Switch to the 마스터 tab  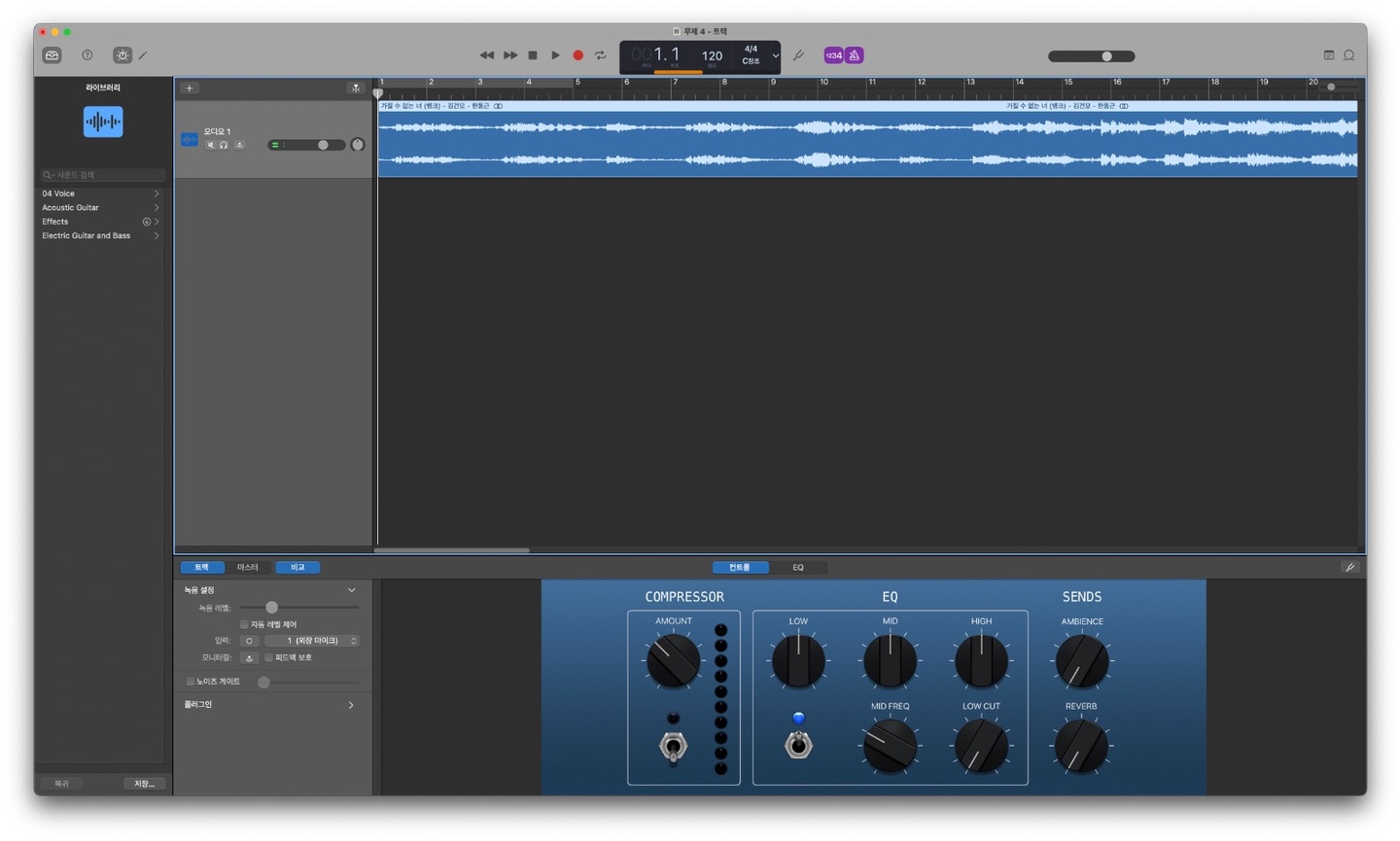(248, 567)
